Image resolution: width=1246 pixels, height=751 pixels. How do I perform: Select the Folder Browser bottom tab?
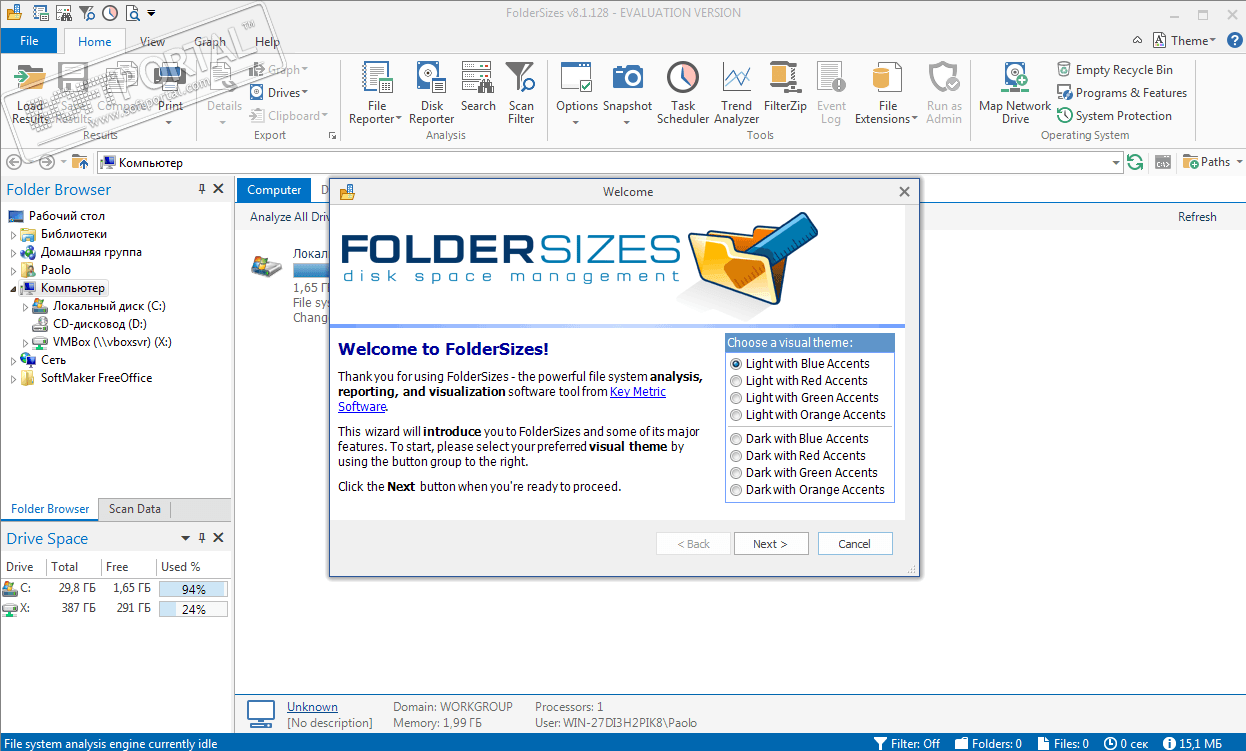coord(50,509)
